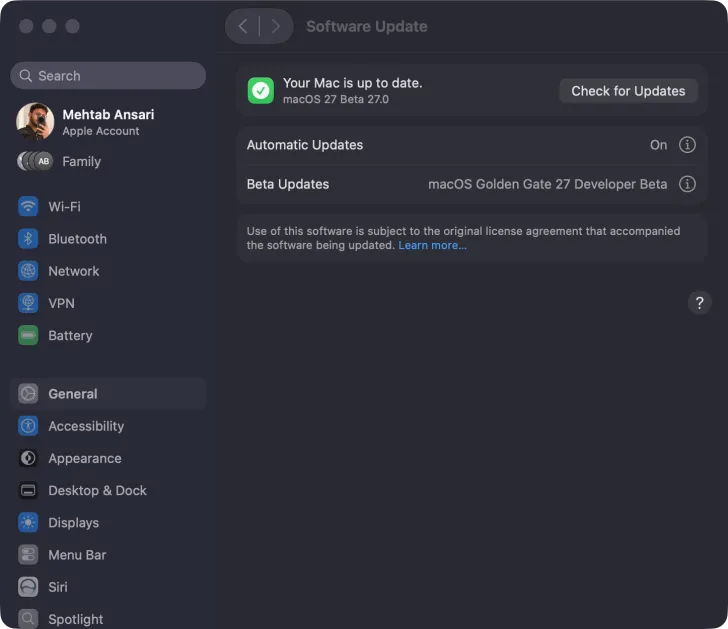Viewport: 728px width, 629px height.
Task: Click the Family avatars icon
Action: [35, 161]
